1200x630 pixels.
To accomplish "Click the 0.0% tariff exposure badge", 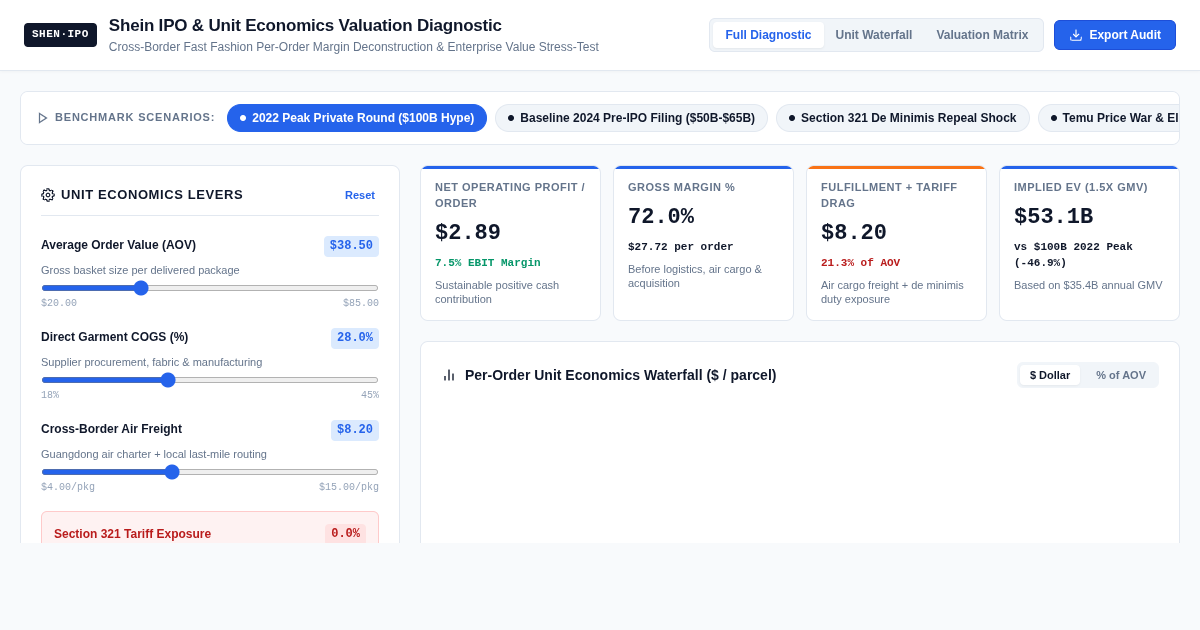I will coord(345,534).
